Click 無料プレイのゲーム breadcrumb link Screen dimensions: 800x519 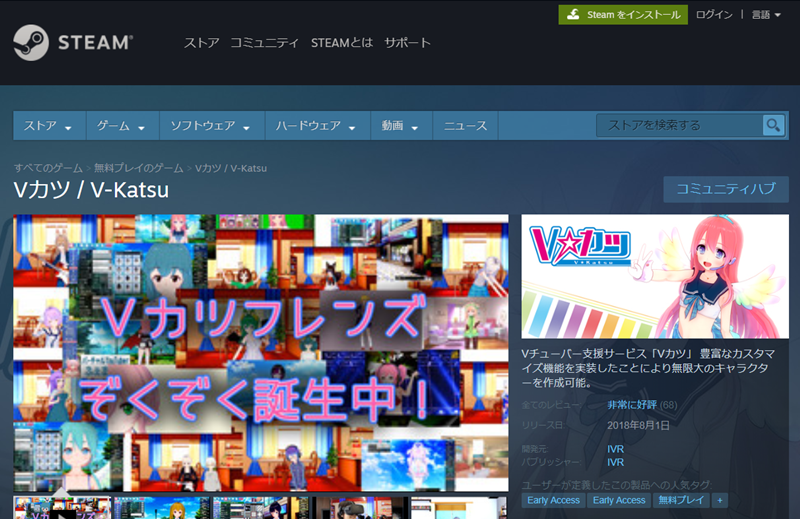[138, 168]
